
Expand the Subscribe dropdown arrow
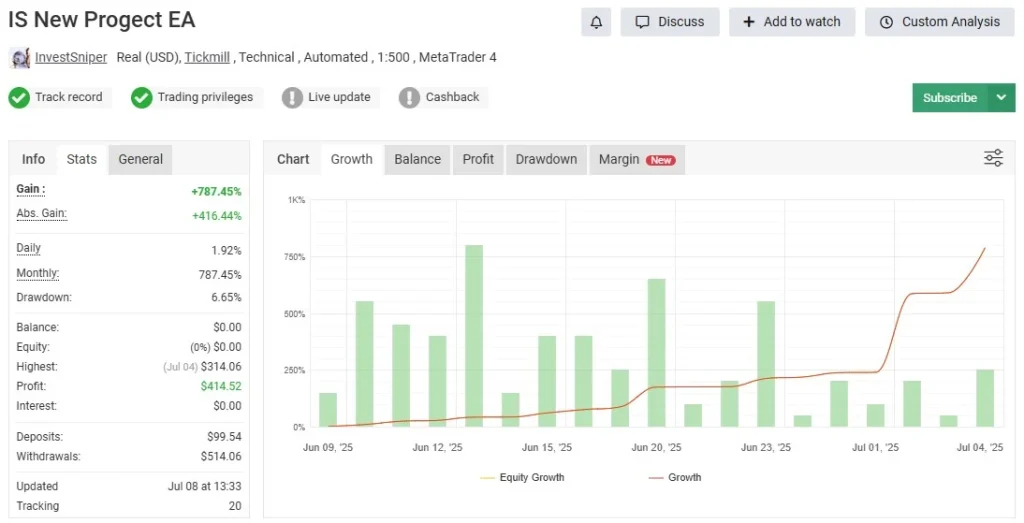click(x=1001, y=98)
